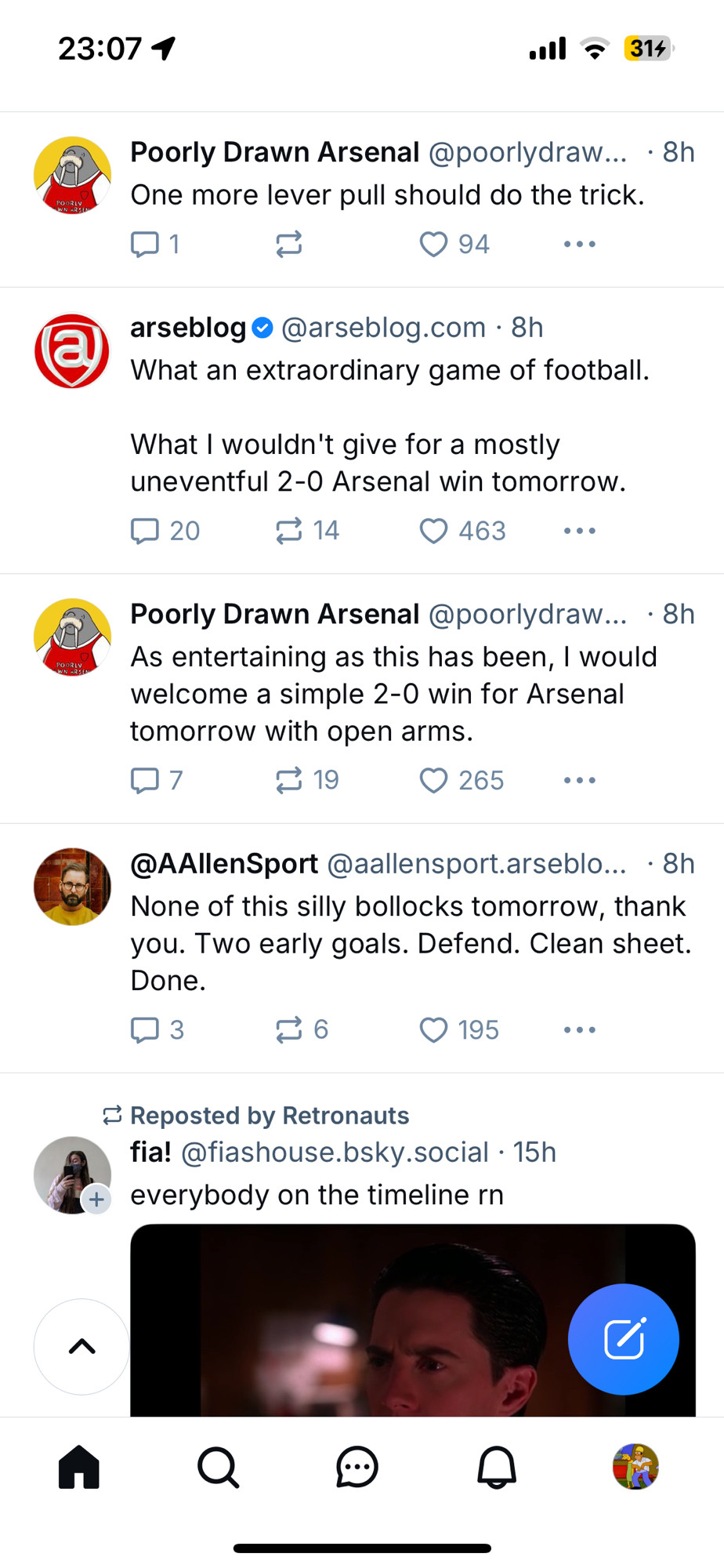Open the @arseblog.com handle link

[383, 327]
